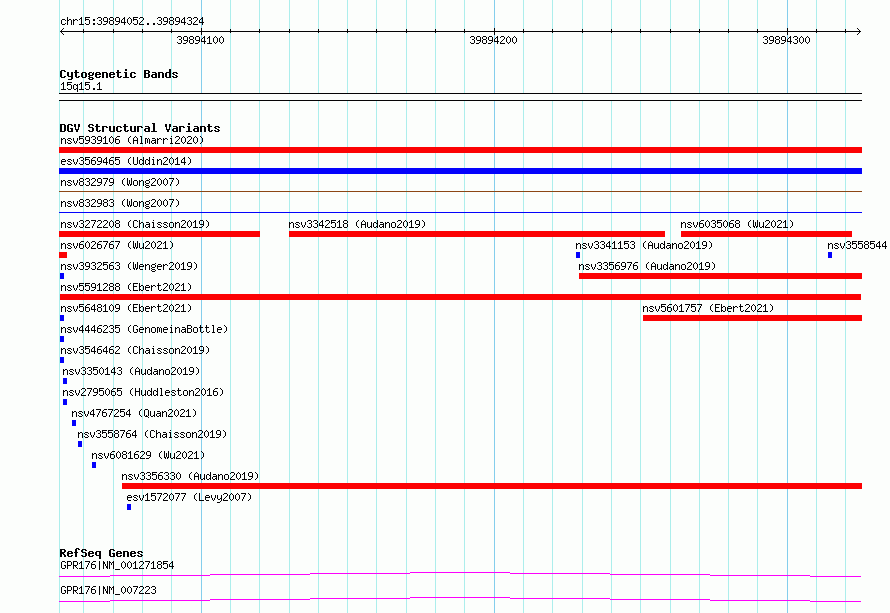Image resolution: width=890 pixels, height=613 pixels.
Task: Click ruler position 39894200
Action: pos(493,40)
